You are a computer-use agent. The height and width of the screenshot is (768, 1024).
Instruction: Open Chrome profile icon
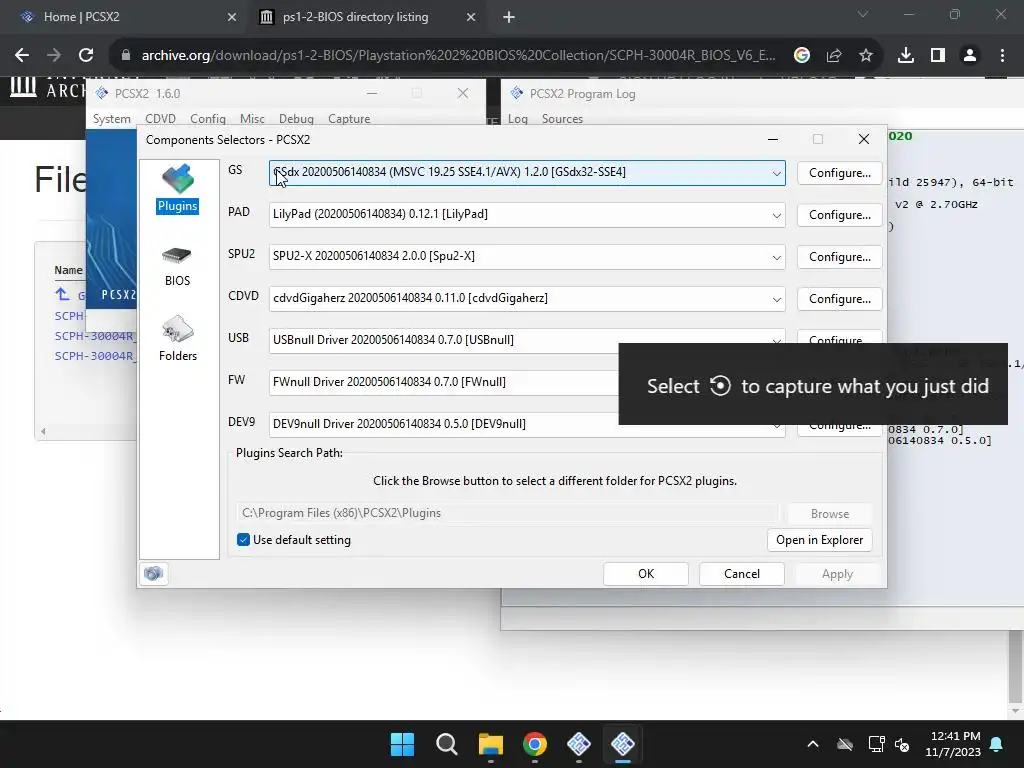(x=970, y=56)
